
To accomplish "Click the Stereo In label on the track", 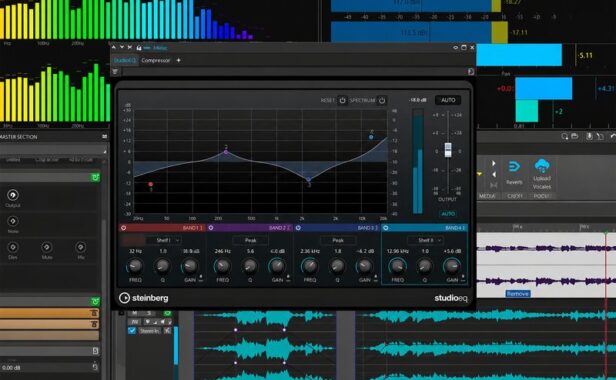I will [x=149, y=331].
